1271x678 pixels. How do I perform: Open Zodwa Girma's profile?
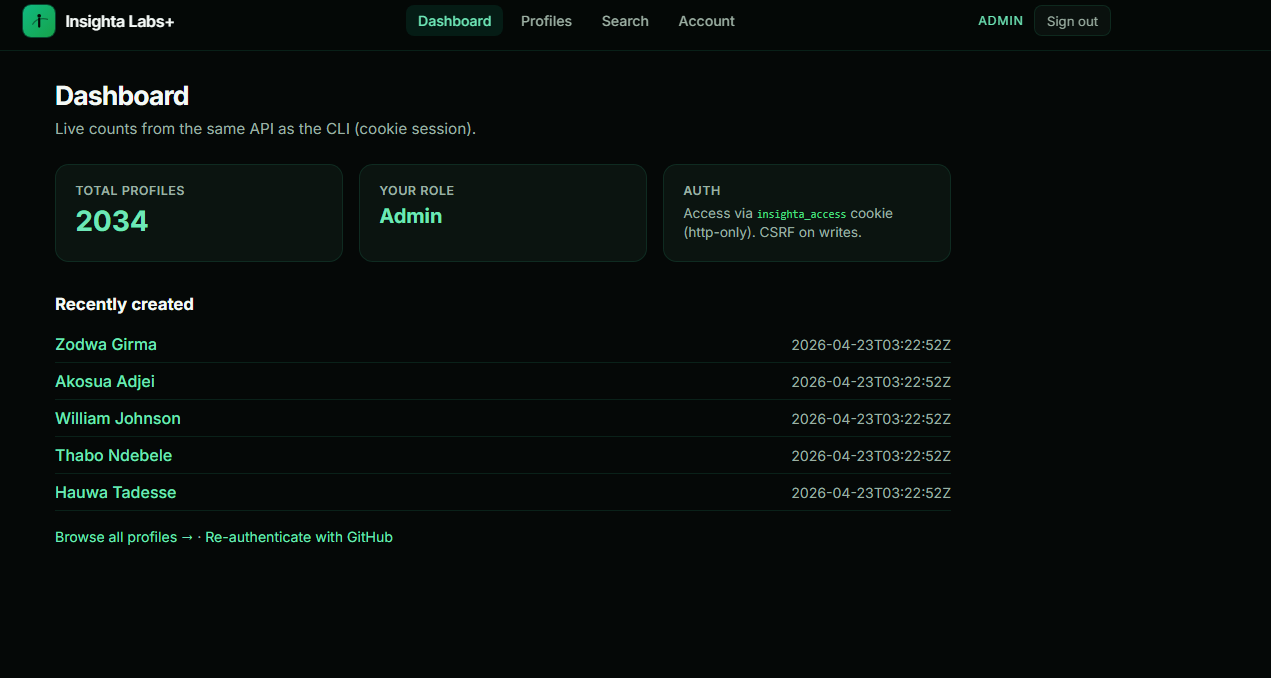(x=106, y=344)
